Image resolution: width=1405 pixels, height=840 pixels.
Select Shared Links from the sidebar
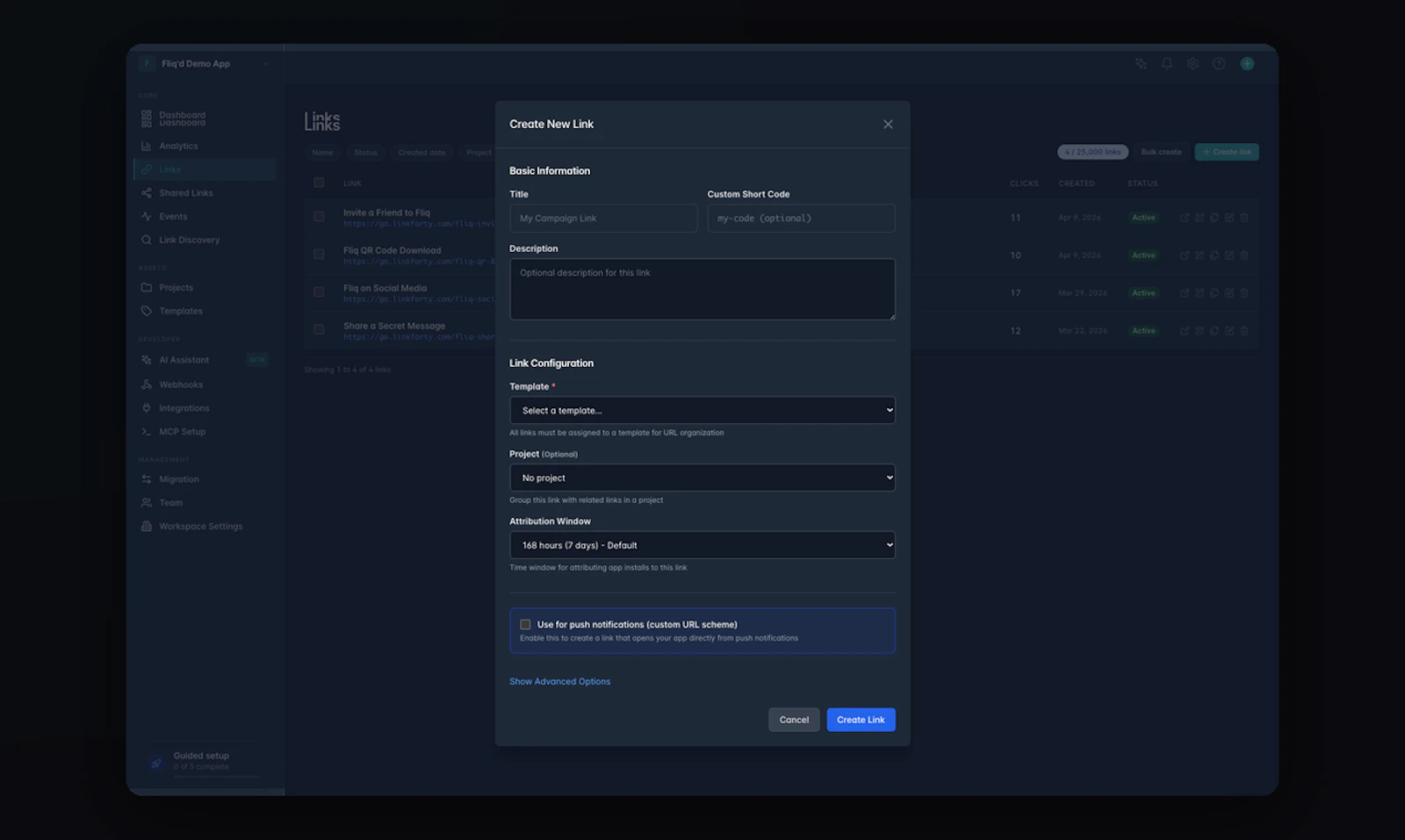point(184,192)
